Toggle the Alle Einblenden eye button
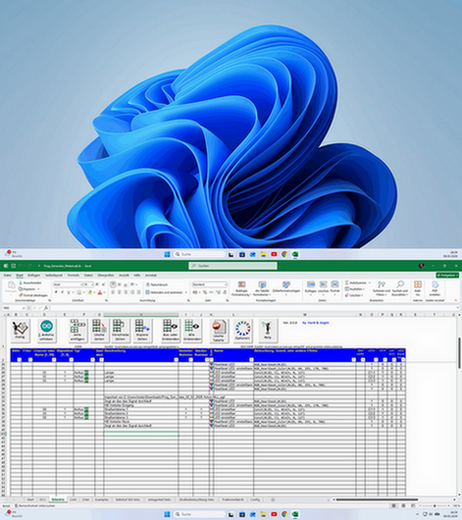This screenshot has height=520, width=462. pyautogui.click(x=192, y=330)
